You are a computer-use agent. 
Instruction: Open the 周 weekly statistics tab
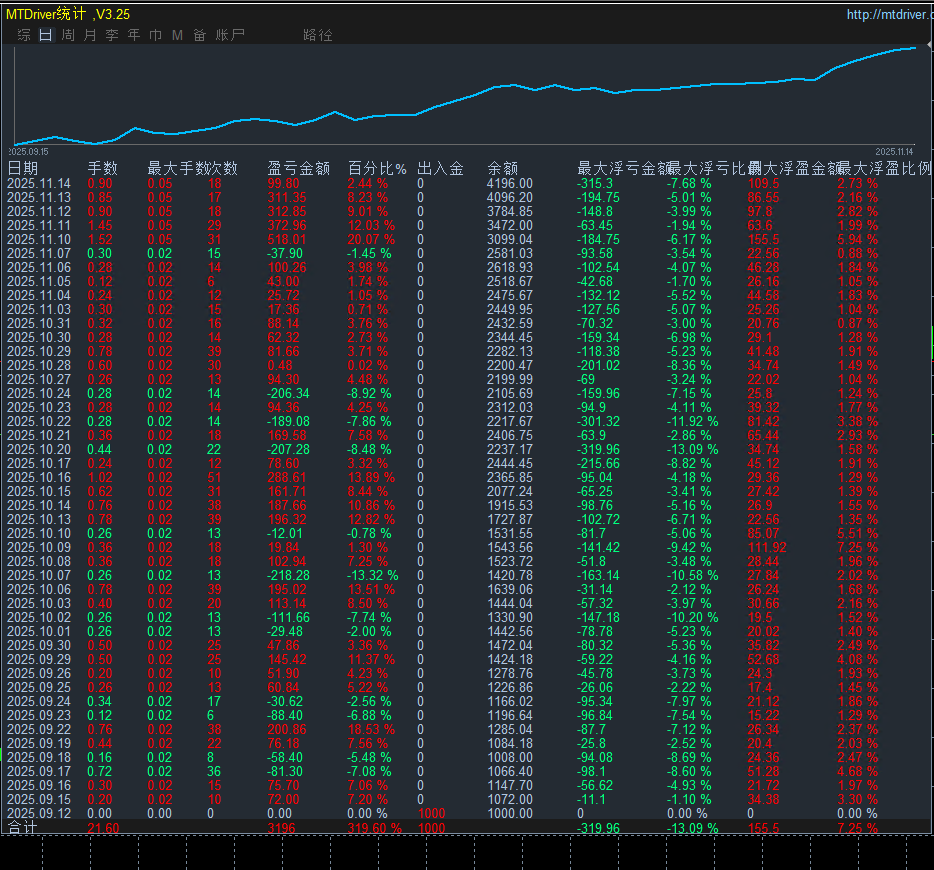[x=68, y=35]
